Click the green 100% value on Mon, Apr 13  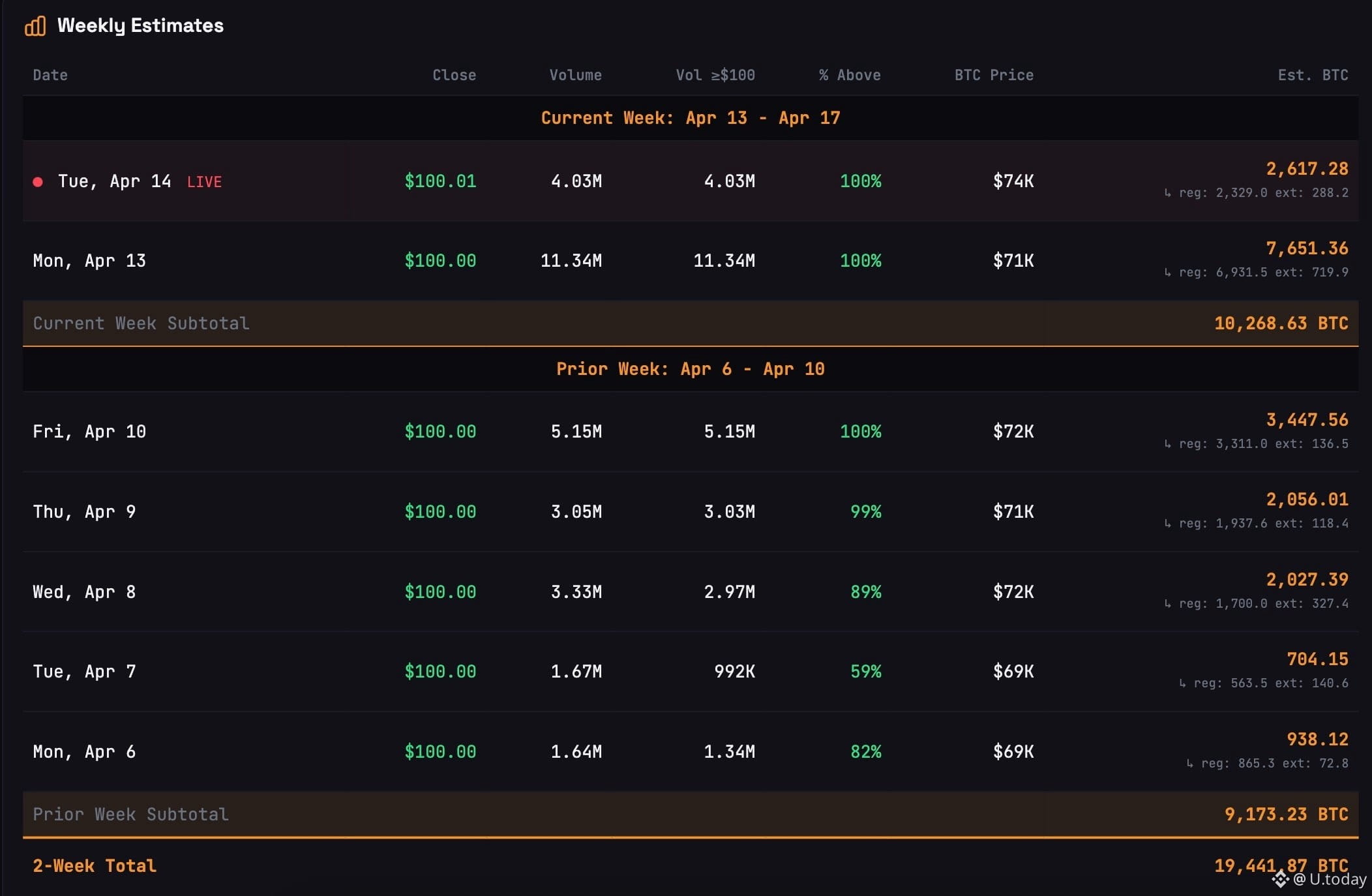click(861, 260)
